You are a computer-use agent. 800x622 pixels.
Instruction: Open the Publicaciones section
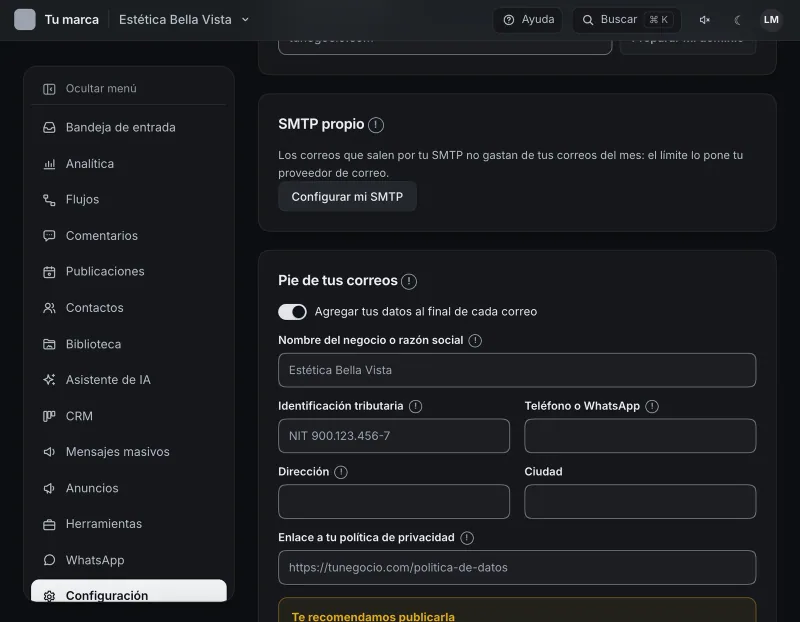(129, 271)
